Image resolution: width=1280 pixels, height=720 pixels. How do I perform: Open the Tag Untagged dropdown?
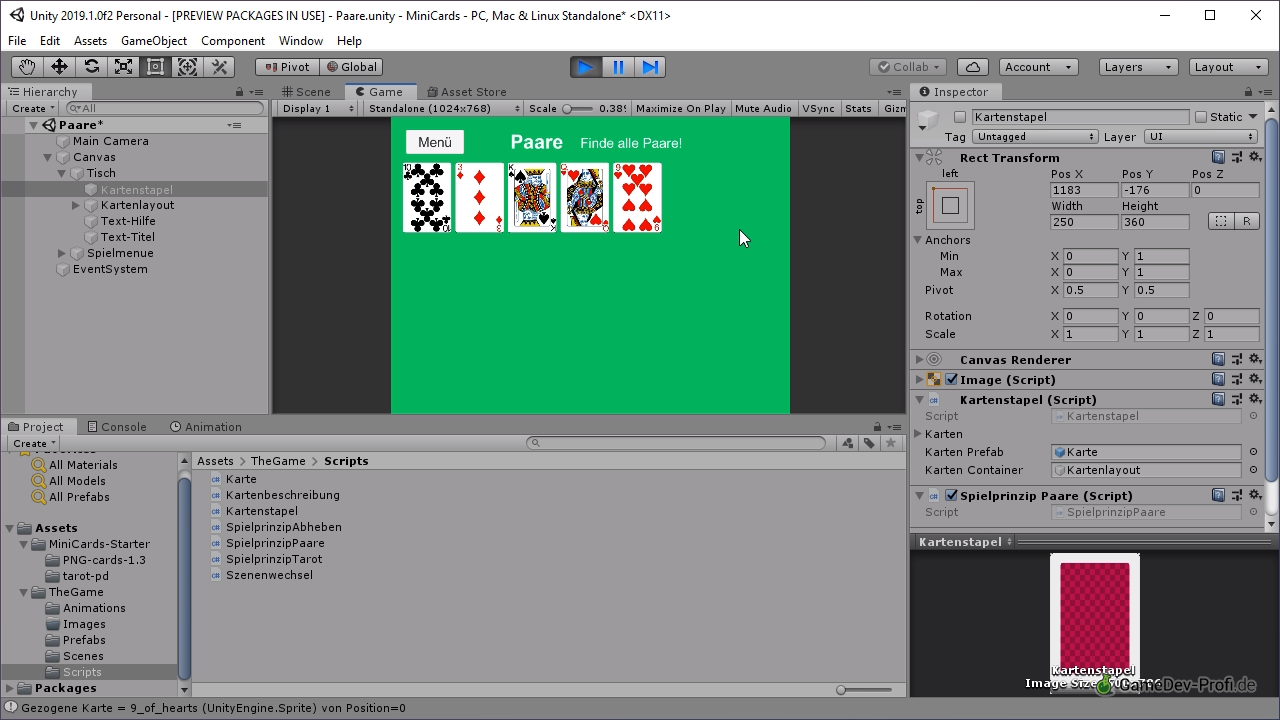coord(1035,137)
